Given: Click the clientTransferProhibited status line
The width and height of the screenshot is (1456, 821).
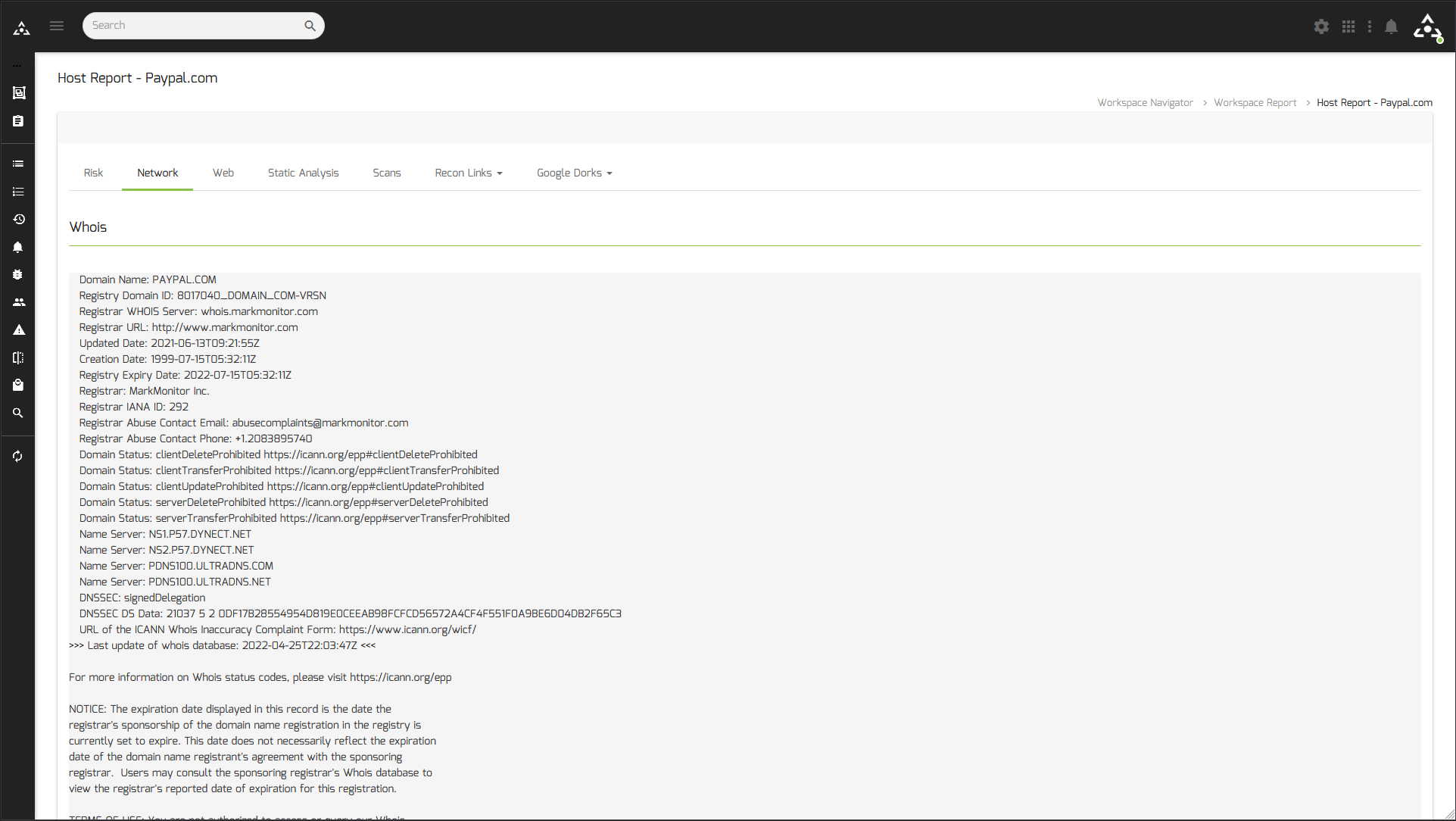Looking at the screenshot, I should click(x=289, y=470).
